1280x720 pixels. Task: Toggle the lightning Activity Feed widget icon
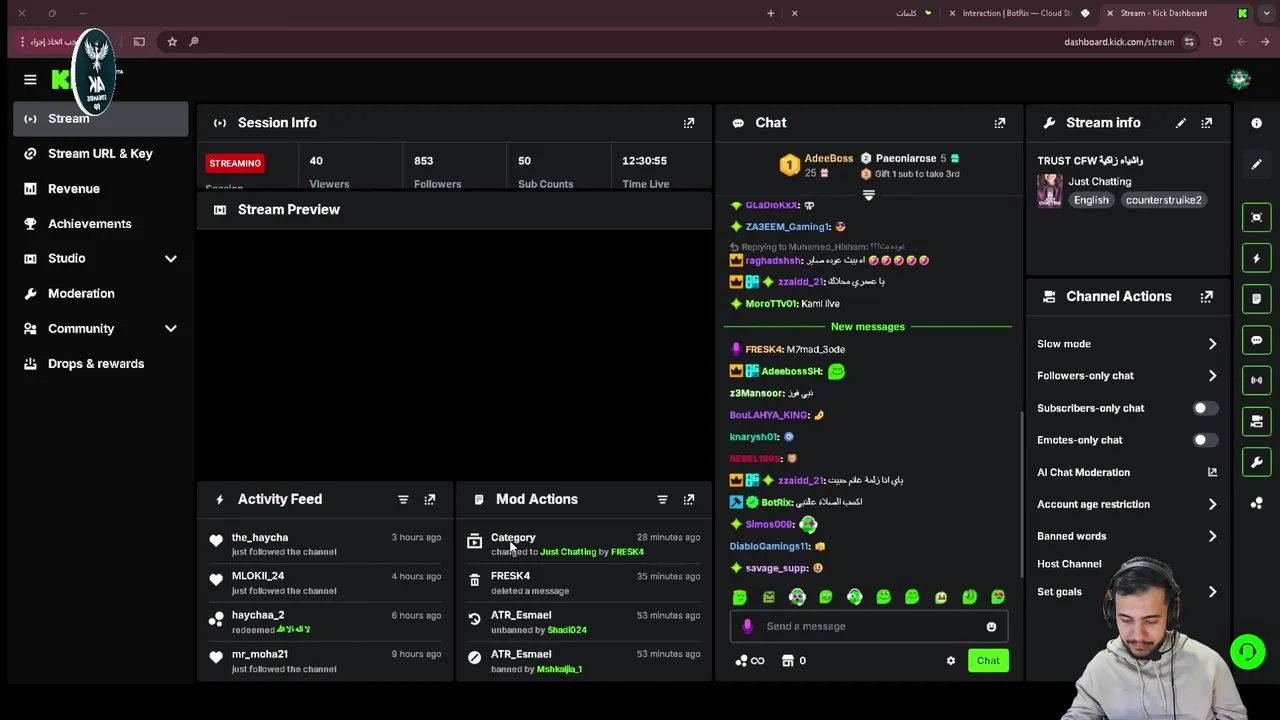[1257, 258]
